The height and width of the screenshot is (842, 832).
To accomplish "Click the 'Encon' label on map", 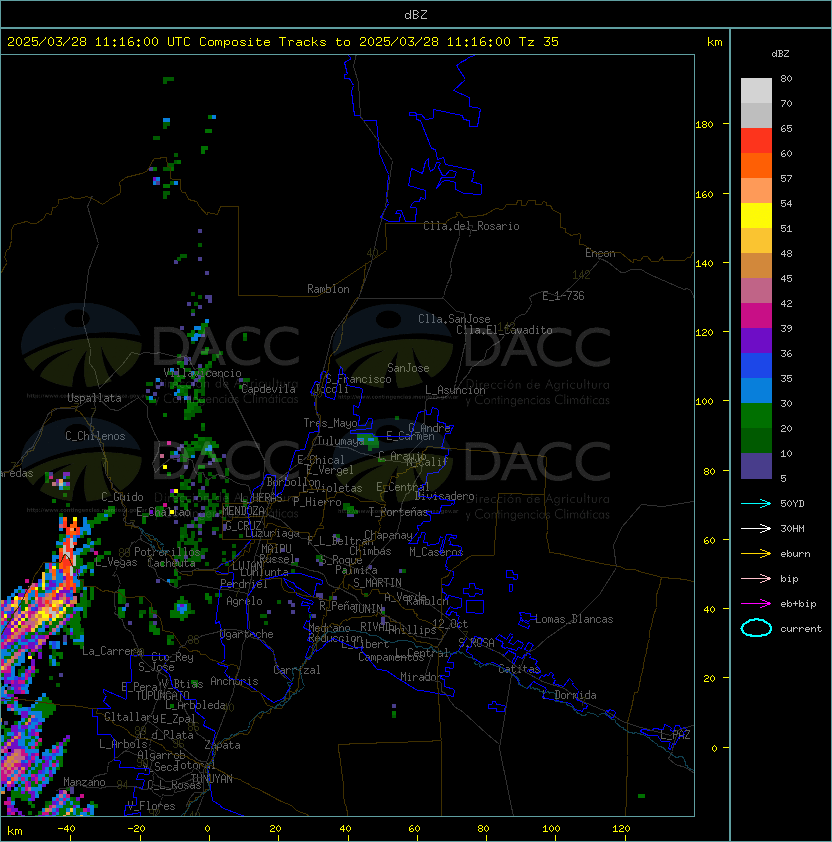I will coord(600,253).
